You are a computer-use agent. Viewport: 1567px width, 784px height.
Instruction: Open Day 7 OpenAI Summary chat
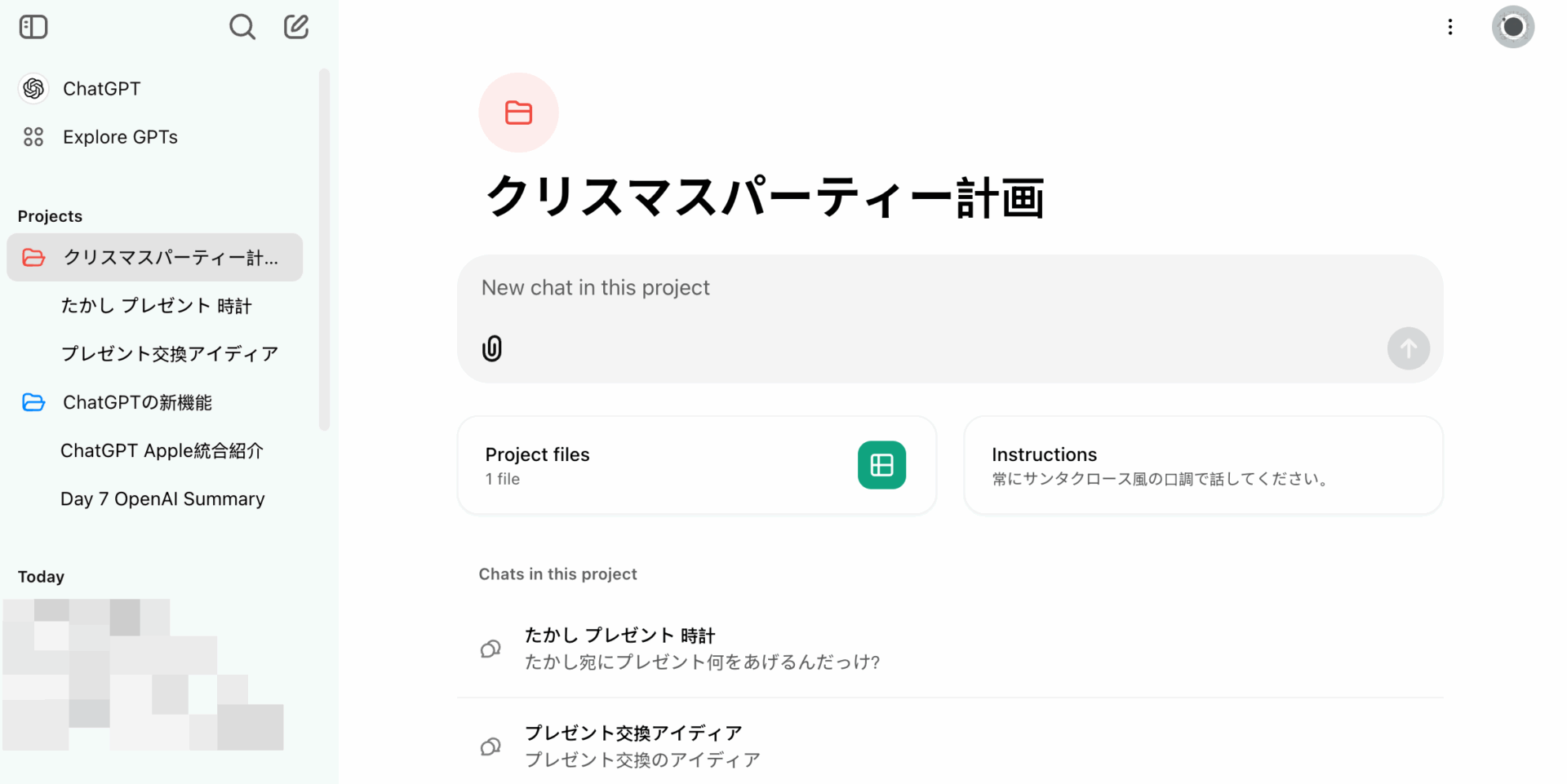click(x=162, y=498)
